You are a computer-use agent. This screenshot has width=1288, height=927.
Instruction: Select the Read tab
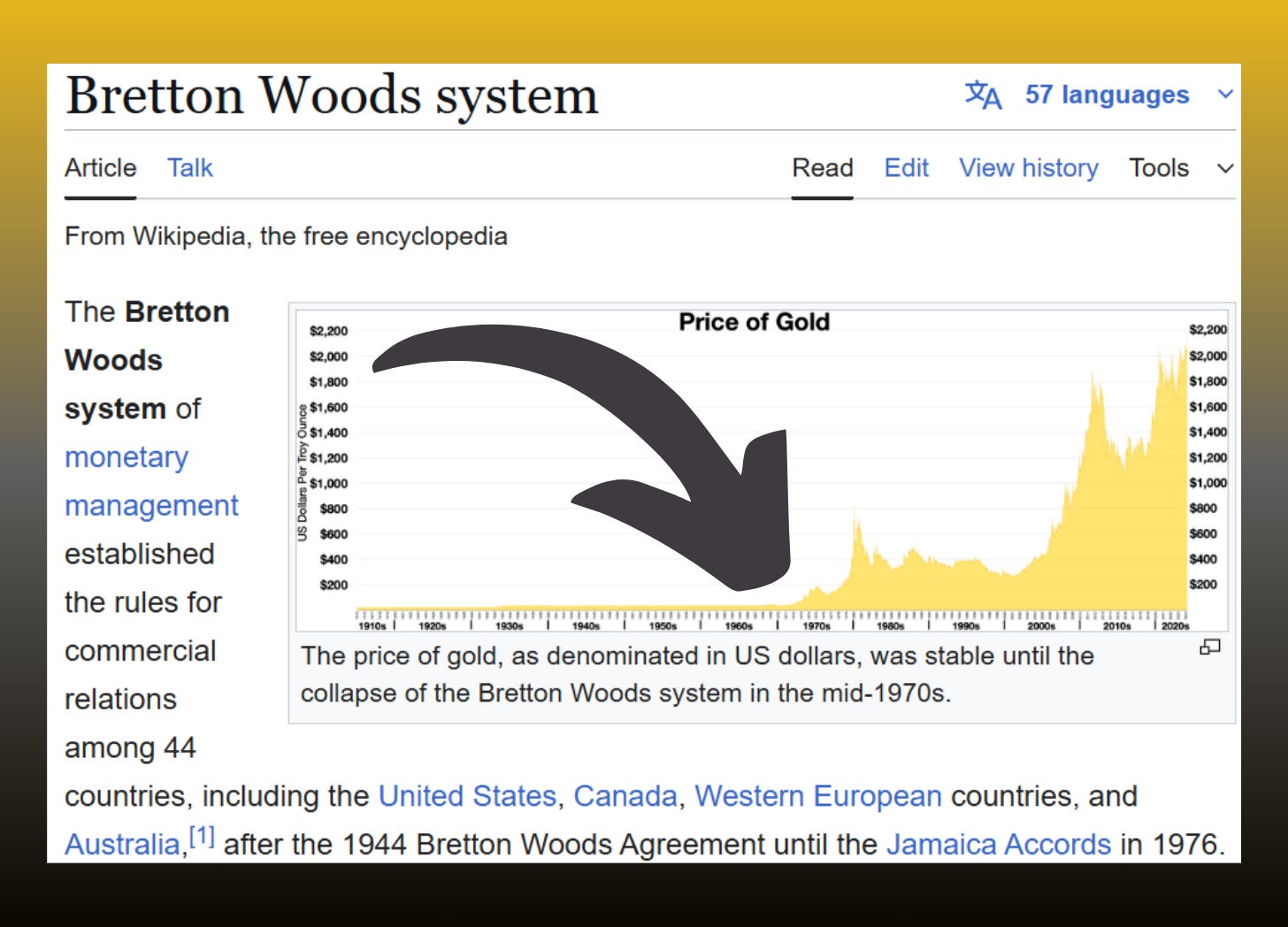823,168
